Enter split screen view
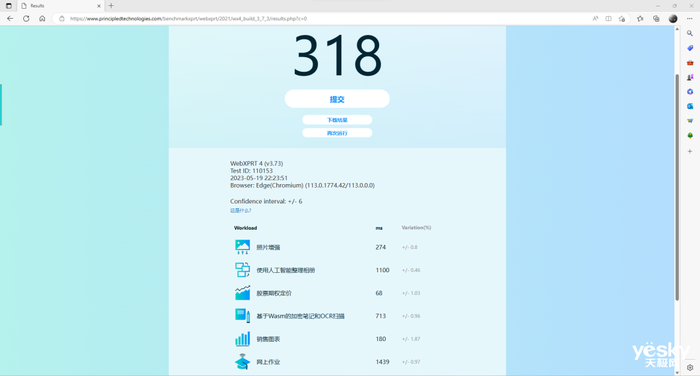This screenshot has width=700, height=376. coord(608,19)
